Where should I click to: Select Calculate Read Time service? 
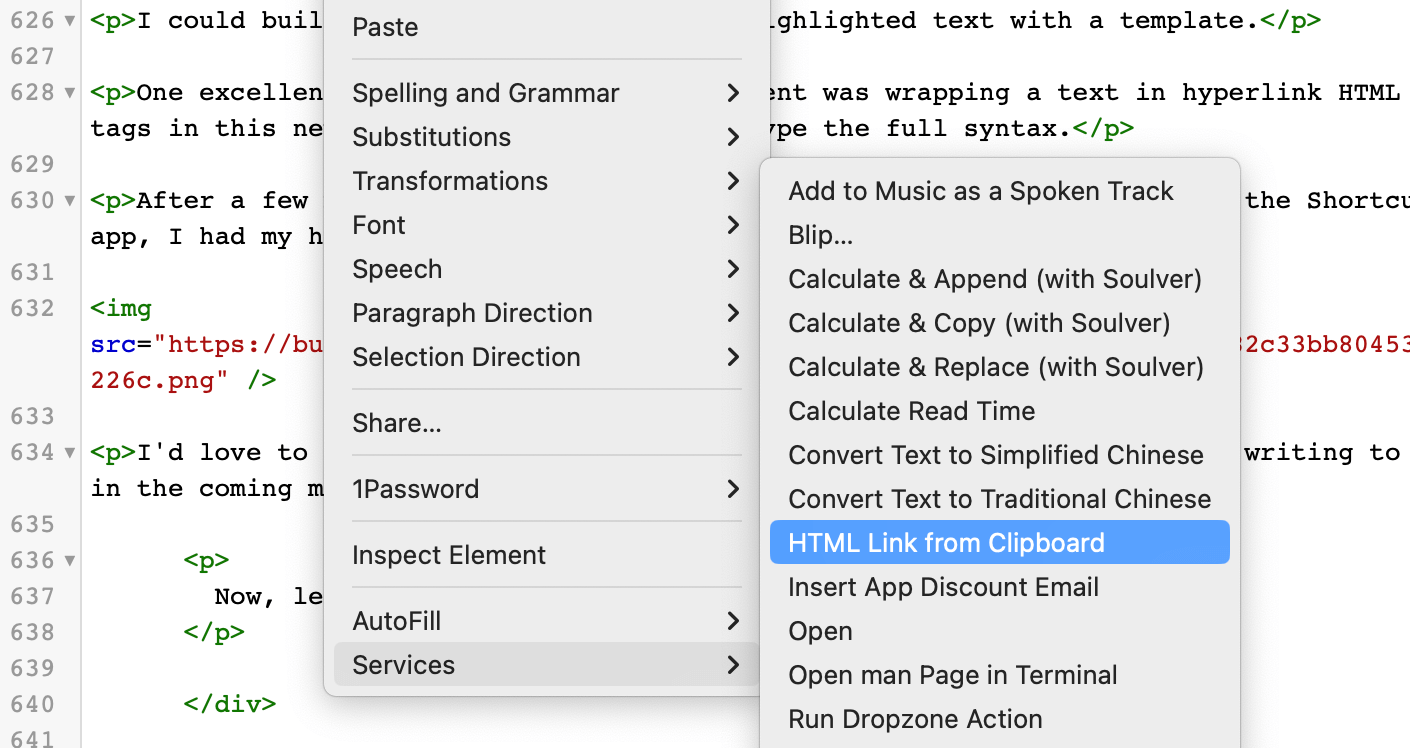point(911,411)
